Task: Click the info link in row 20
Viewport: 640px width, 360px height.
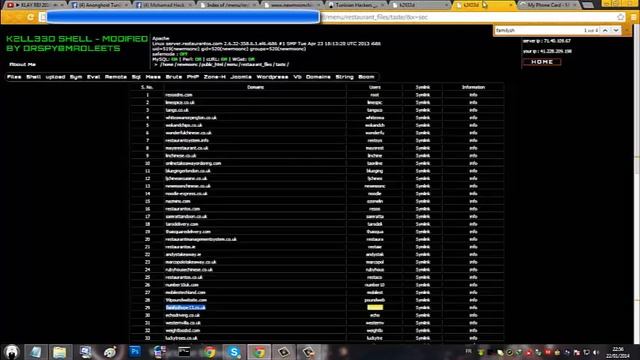Action: (473, 239)
